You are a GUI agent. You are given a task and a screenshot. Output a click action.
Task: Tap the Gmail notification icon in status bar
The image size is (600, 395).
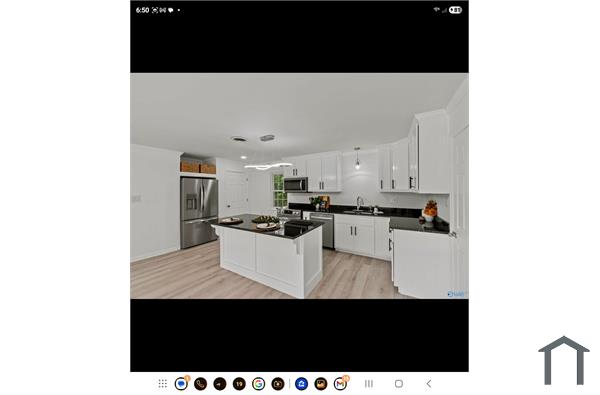coord(163,10)
